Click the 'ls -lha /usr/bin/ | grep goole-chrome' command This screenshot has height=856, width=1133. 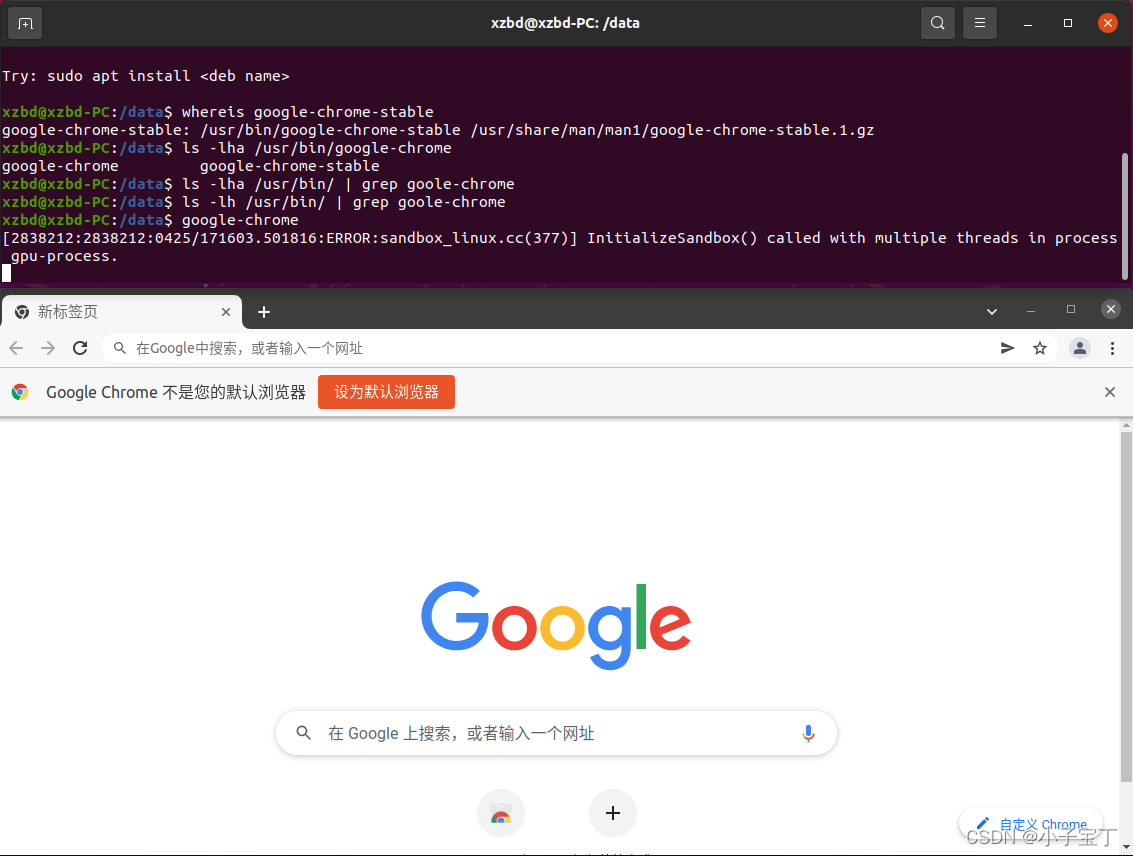coord(348,184)
